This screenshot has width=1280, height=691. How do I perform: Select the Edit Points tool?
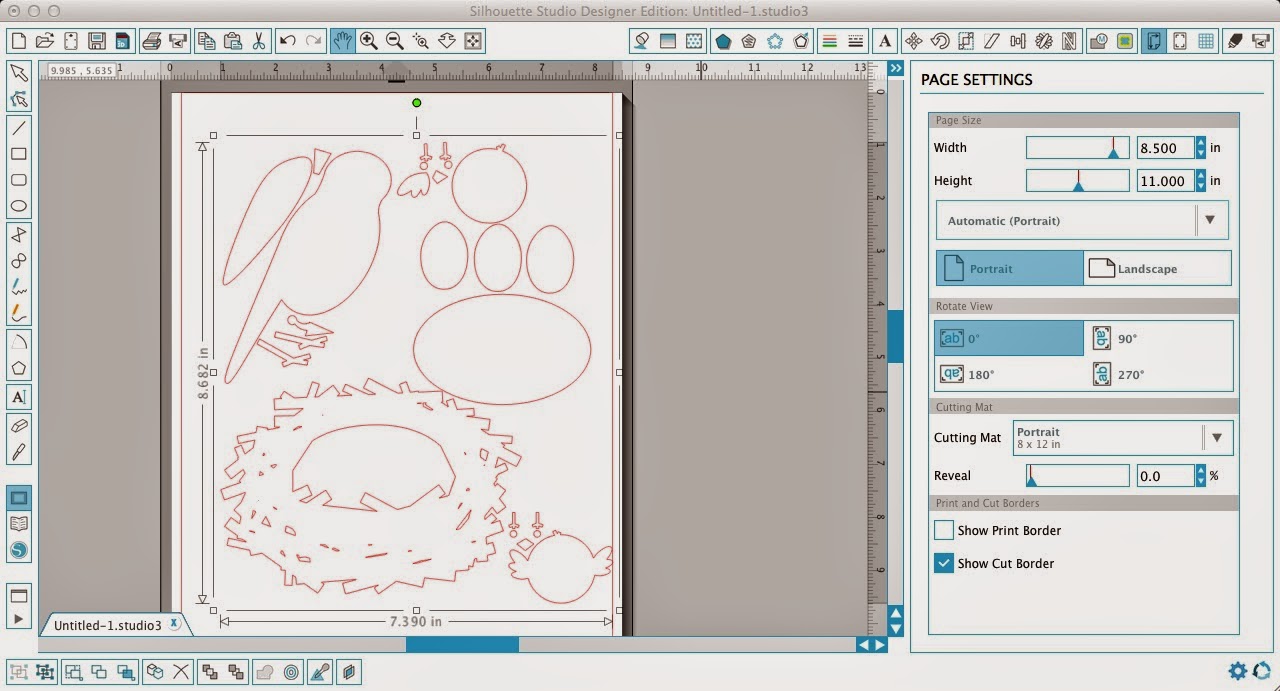pos(17,97)
